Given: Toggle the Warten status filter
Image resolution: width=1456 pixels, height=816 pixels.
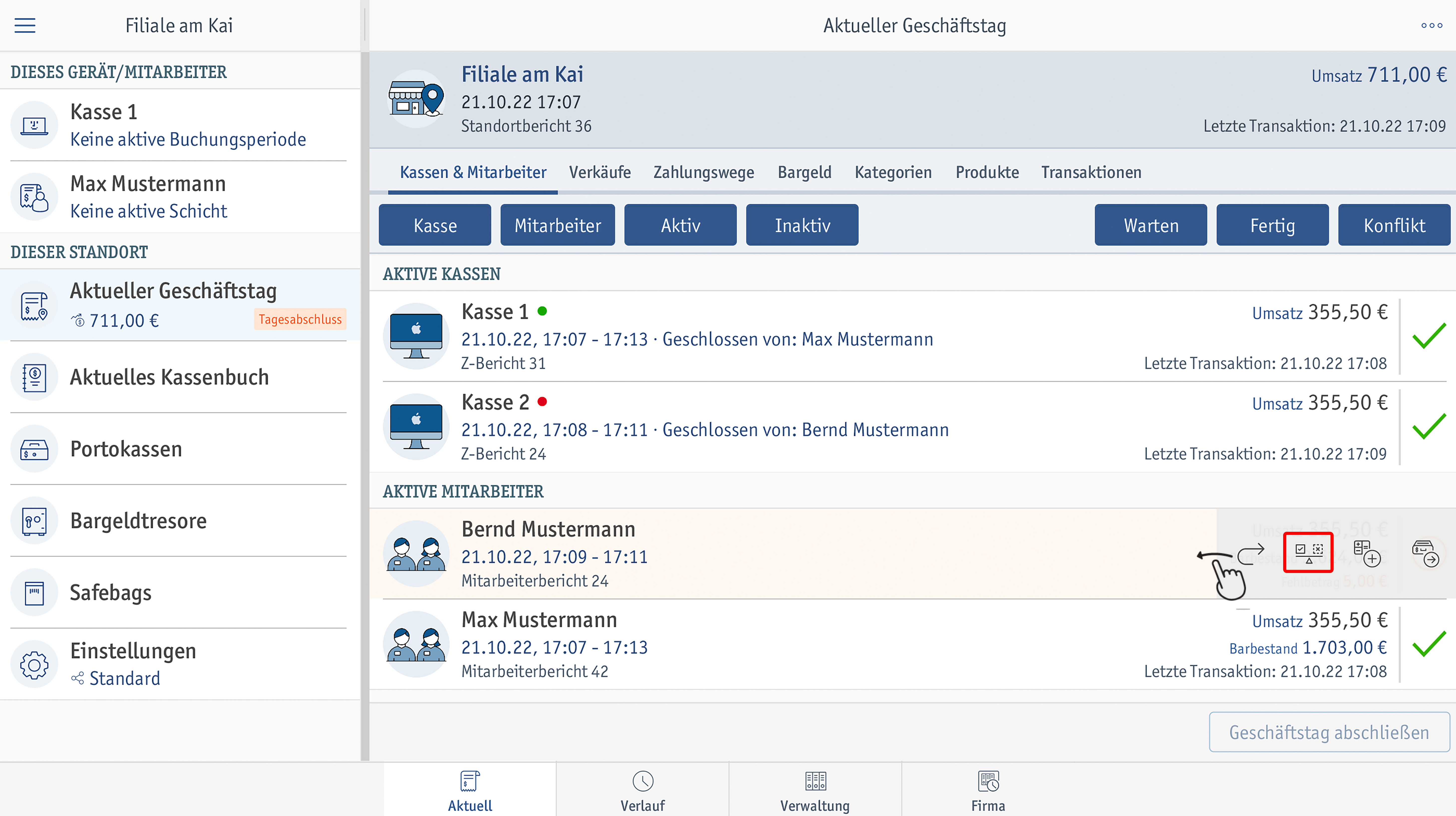Looking at the screenshot, I should coord(1151,225).
